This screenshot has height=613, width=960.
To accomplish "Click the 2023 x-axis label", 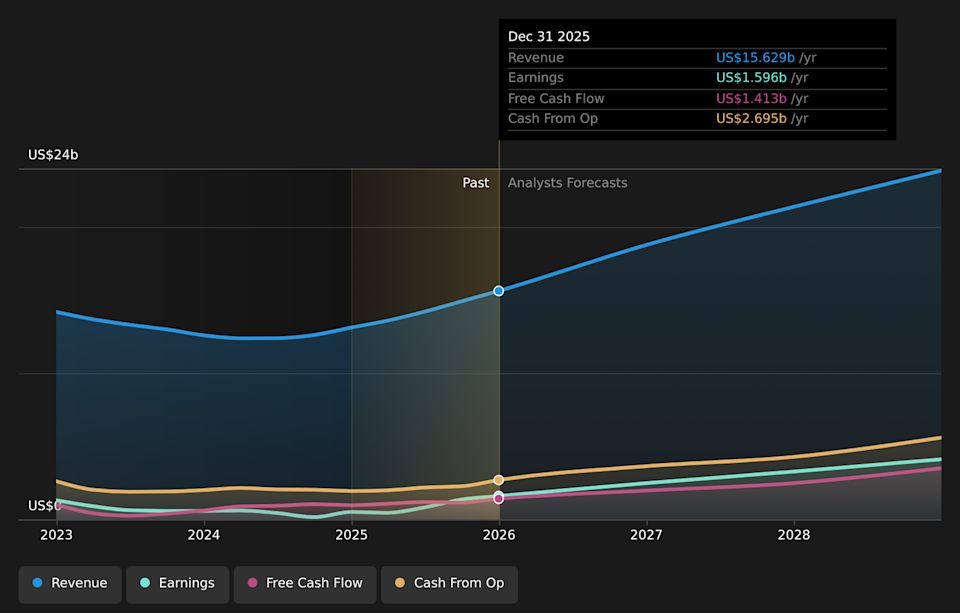I will tap(56, 535).
